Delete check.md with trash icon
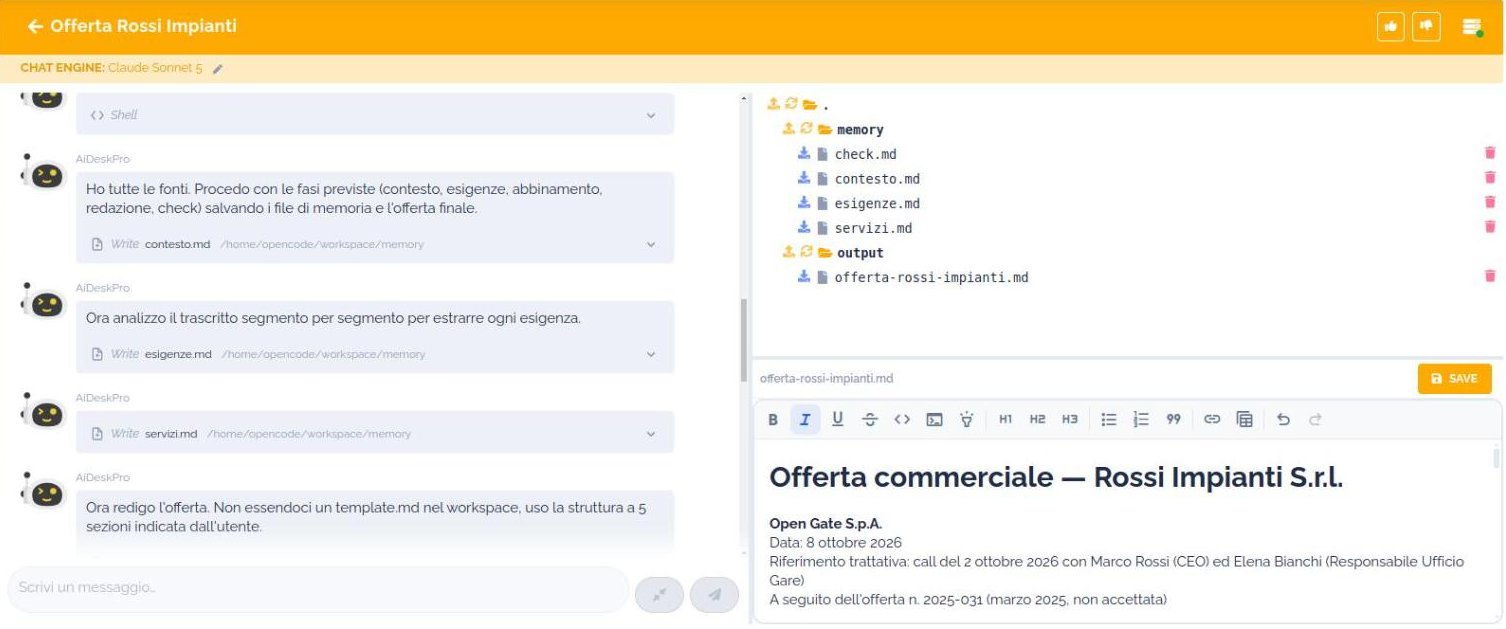 (x=1490, y=153)
